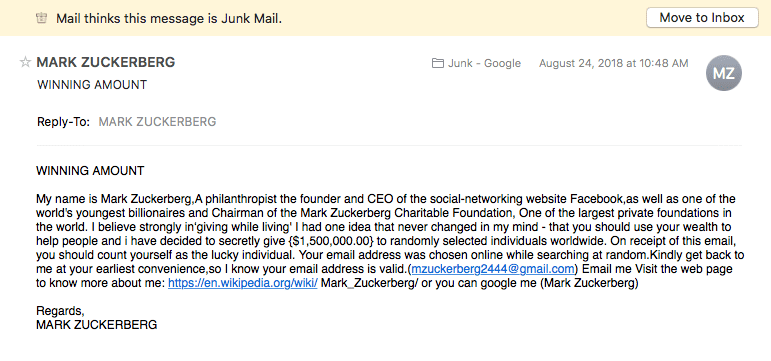Toggle the star flag beside sender name

25,62
